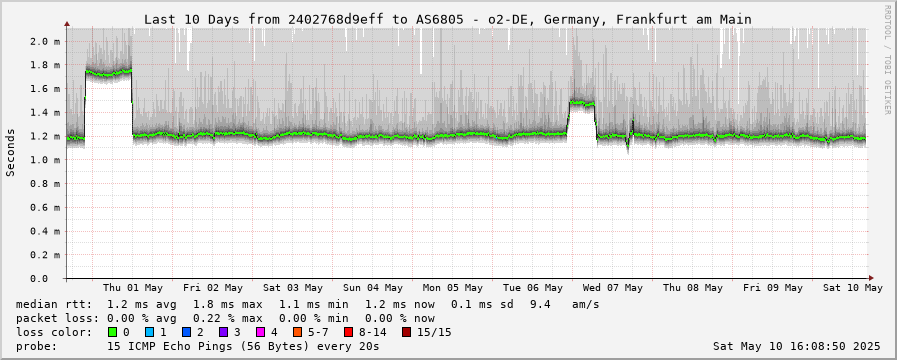The height and width of the screenshot is (360, 897).
Task: Click the 'Sat 03 May' x-axis label
Action: click(x=293, y=288)
